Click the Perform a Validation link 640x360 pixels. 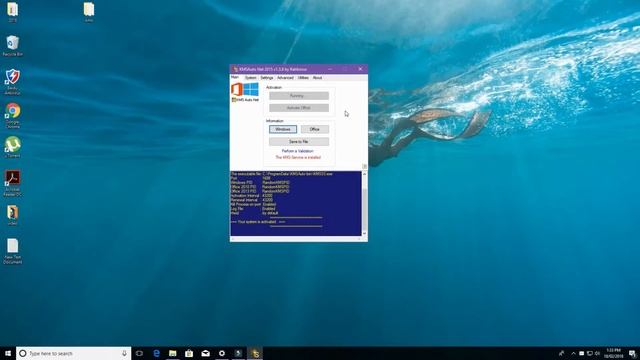pos(298,151)
